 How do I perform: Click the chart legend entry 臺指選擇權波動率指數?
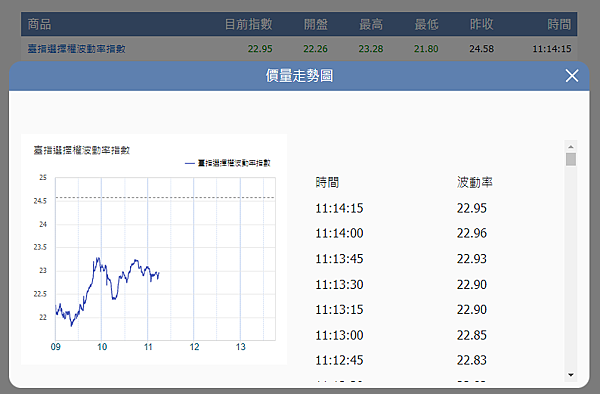[x=228, y=163]
